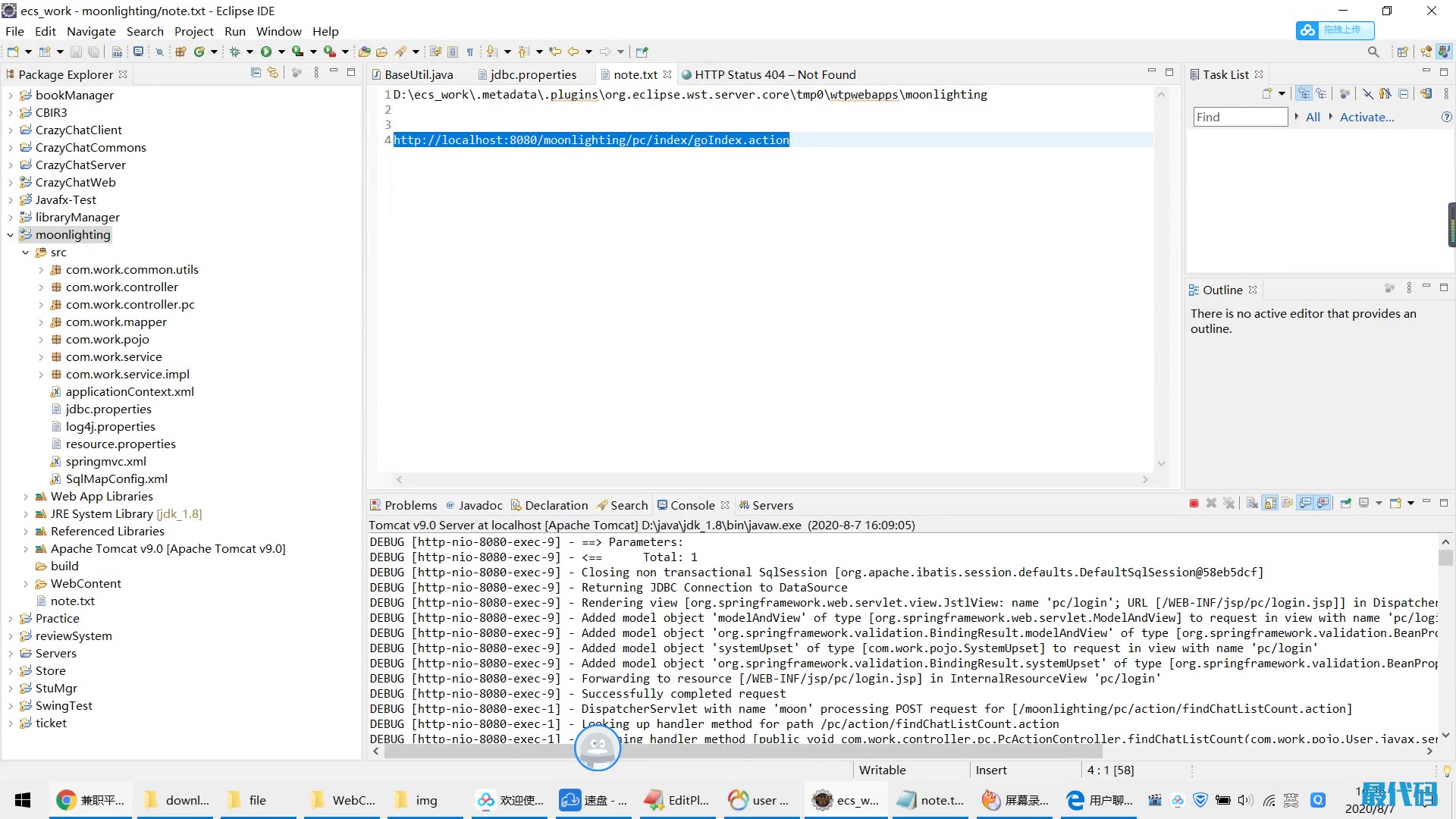
Task: Open the Windows Start menu
Action: click(x=23, y=800)
